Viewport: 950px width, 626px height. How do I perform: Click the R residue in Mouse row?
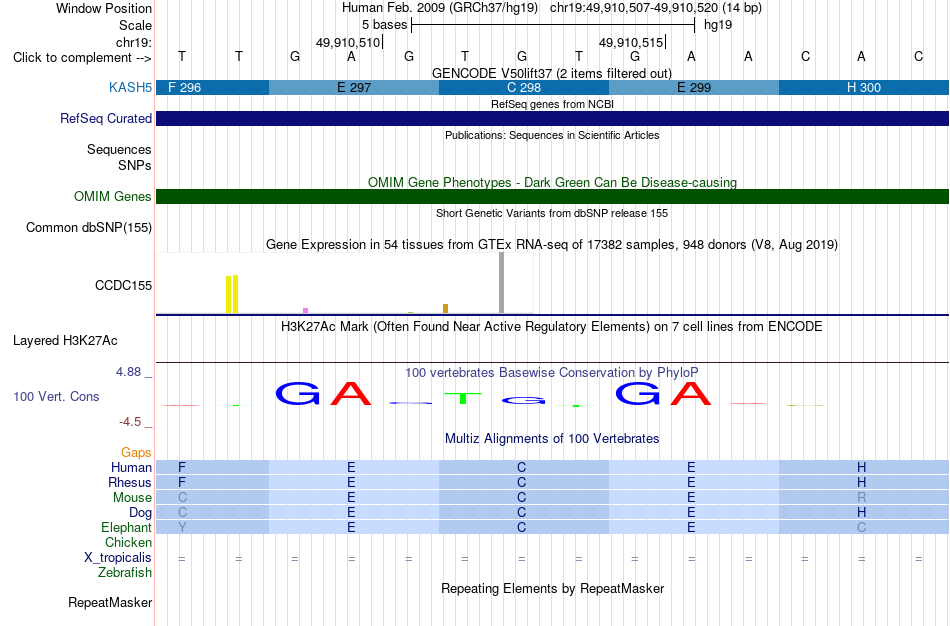(x=862, y=498)
